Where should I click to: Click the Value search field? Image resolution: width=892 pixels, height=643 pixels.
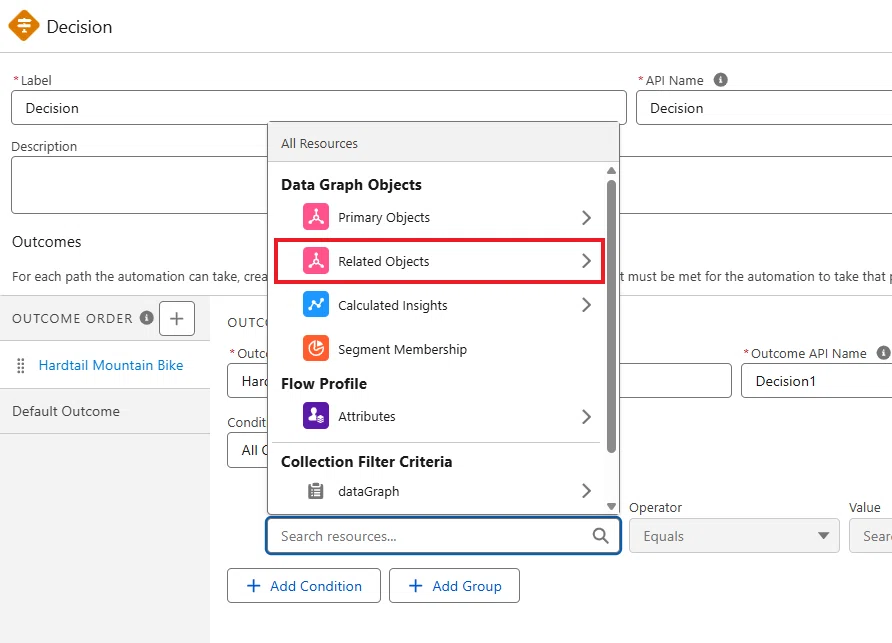click(x=870, y=535)
